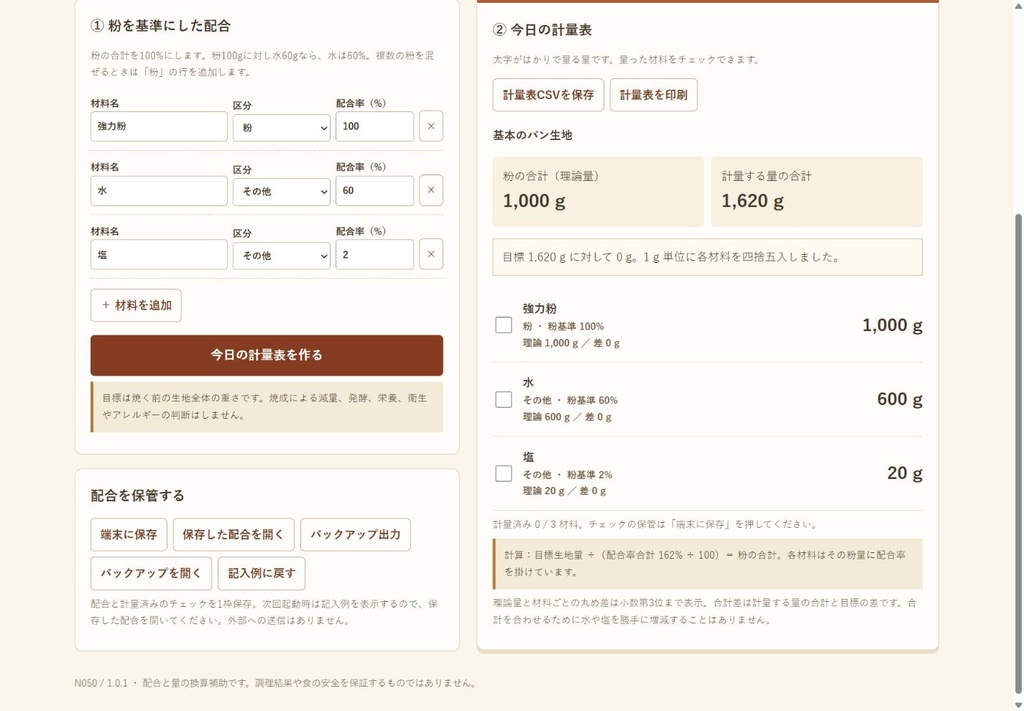Screen dimensions: 1024x711
Task: Focus the 配合率 field showing 2
Action: click(x=375, y=255)
